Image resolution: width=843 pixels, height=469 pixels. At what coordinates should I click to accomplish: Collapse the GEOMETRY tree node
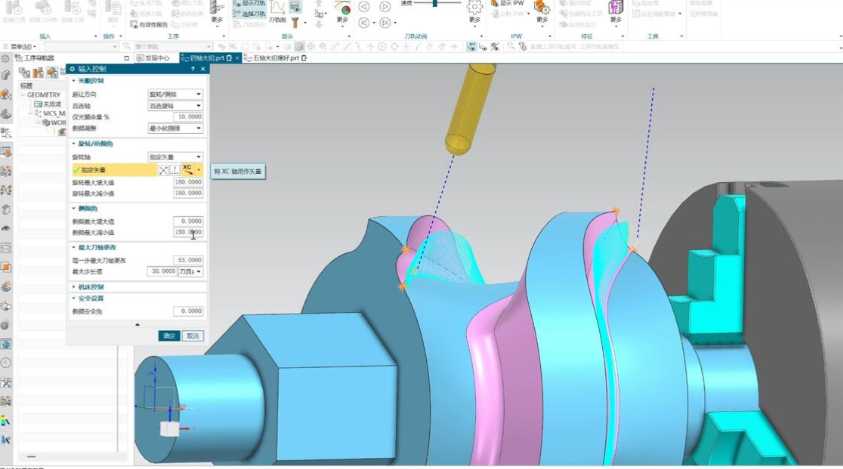(23, 95)
